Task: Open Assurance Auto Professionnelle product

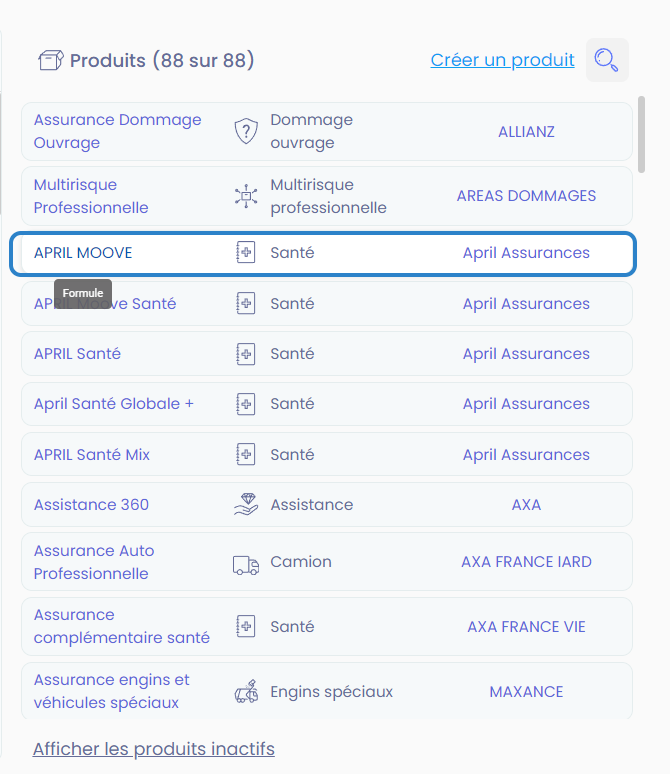Action: click(x=94, y=562)
